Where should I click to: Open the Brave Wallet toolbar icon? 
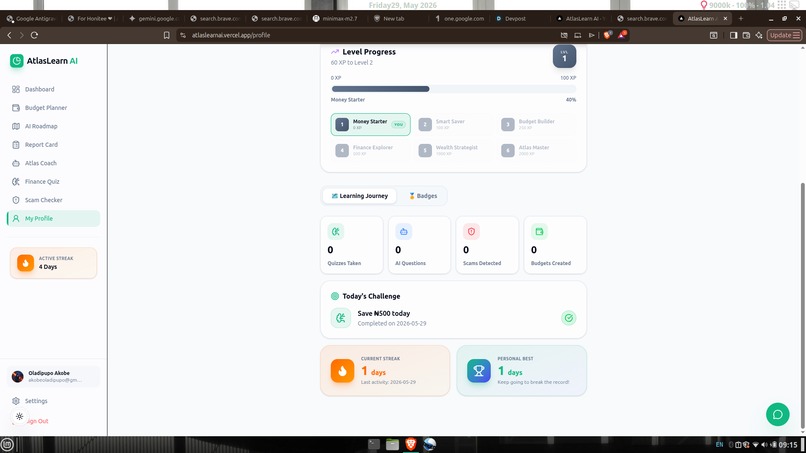pyautogui.click(x=746, y=35)
